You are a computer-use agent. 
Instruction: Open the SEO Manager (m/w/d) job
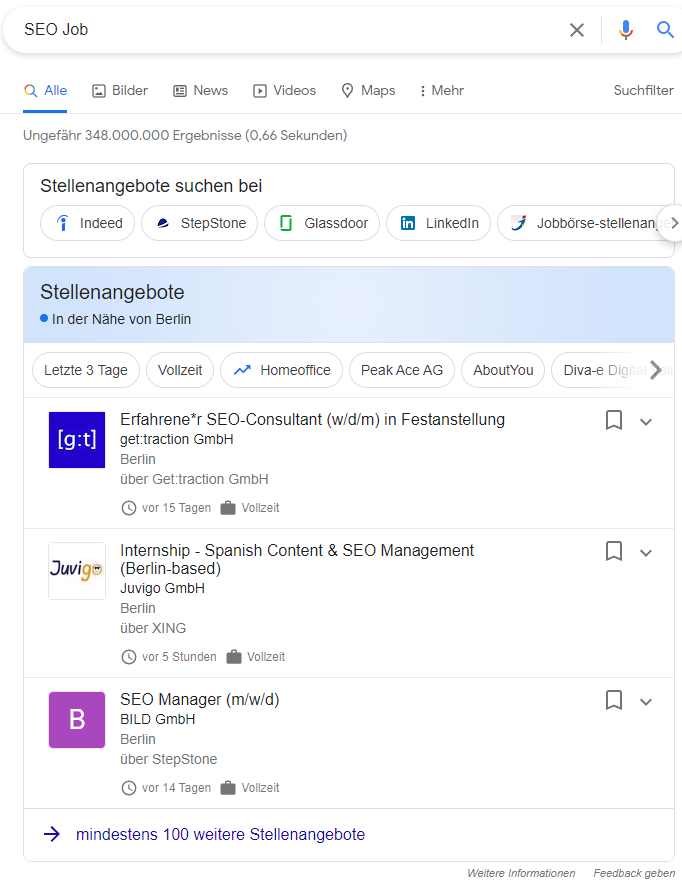pyautogui.click(x=200, y=700)
